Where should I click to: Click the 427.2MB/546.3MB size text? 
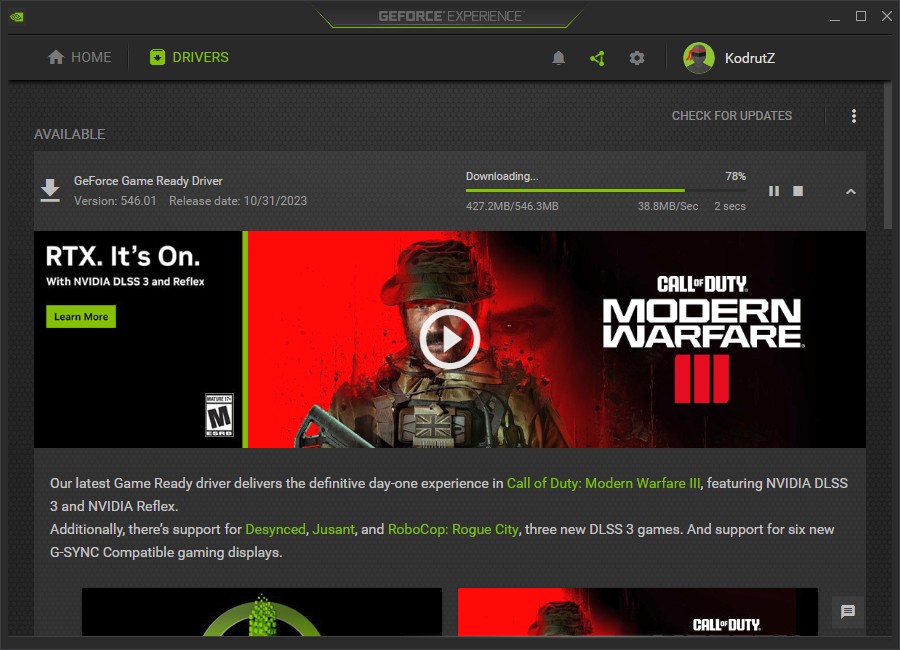pos(512,206)
